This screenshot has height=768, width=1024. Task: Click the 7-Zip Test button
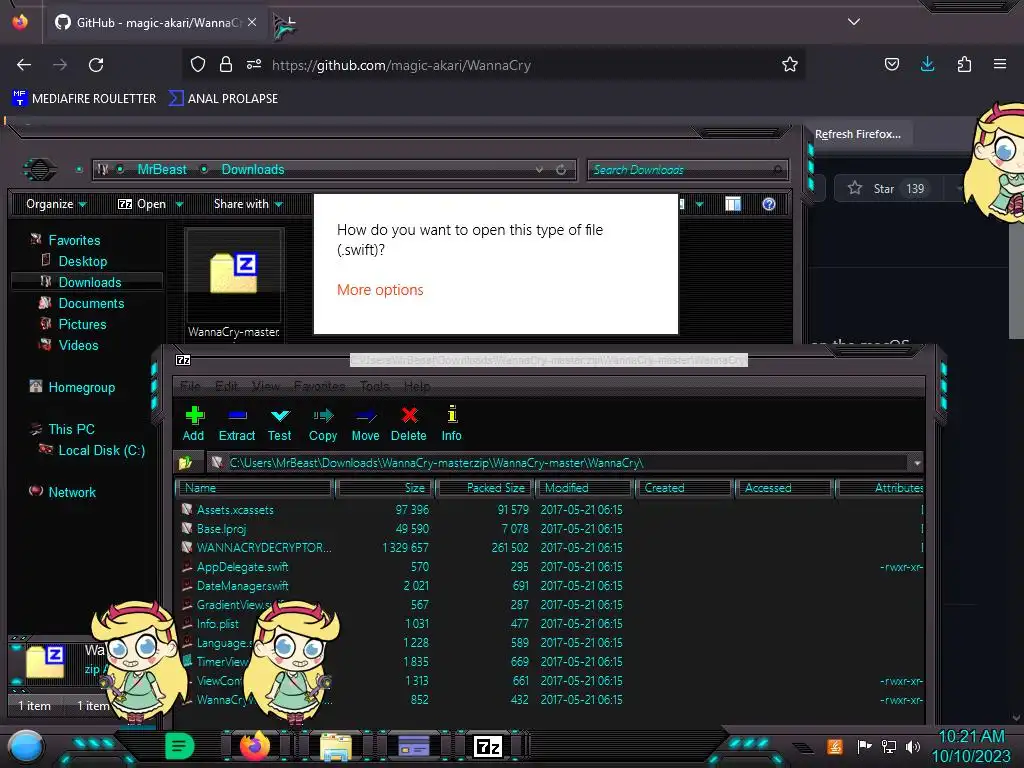(x=280, y=424)
